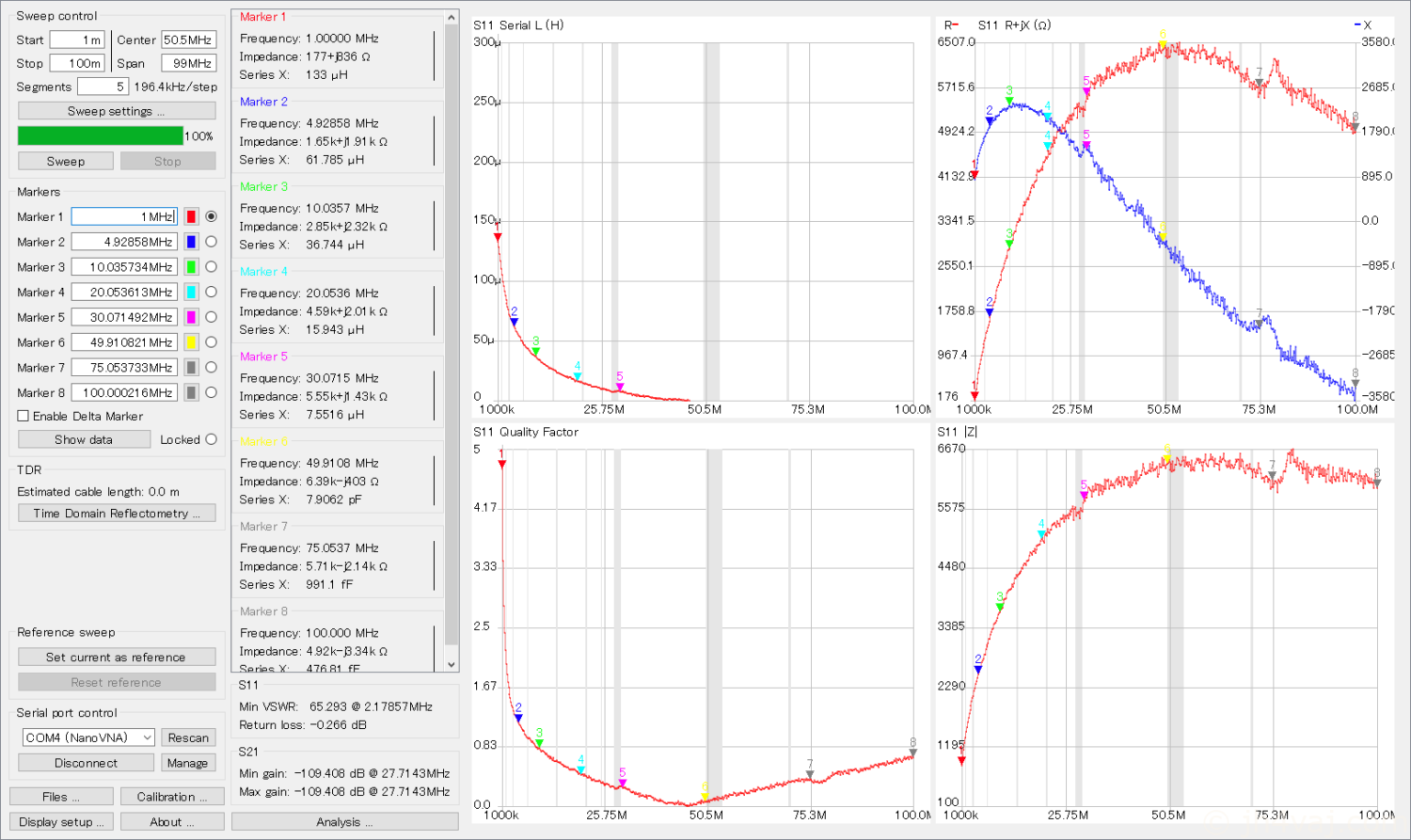Pick Marker 1 red color swatch

191,216
